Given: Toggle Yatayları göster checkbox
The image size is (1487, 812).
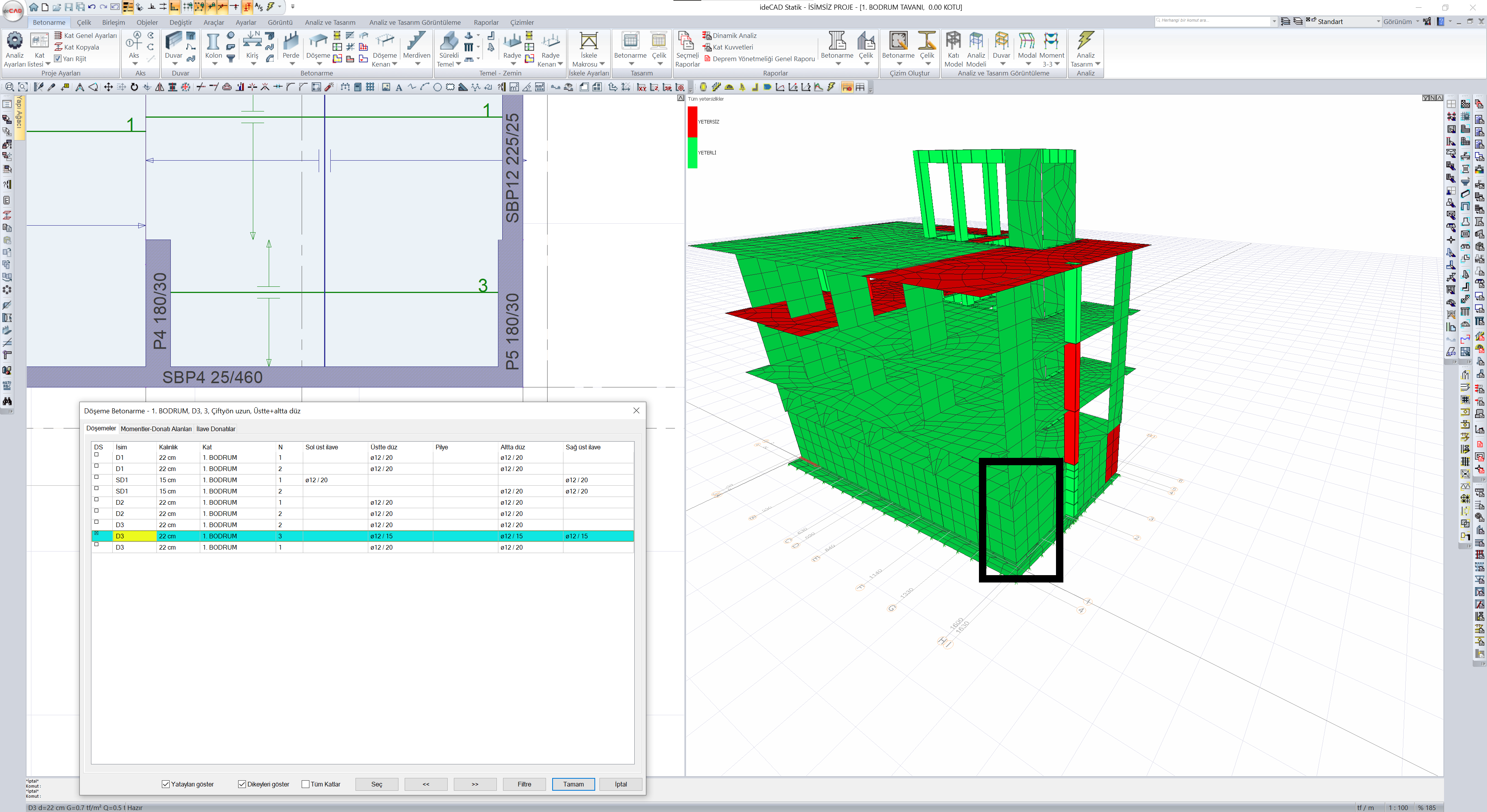Looking at the screenshot, I should [166, 784].
